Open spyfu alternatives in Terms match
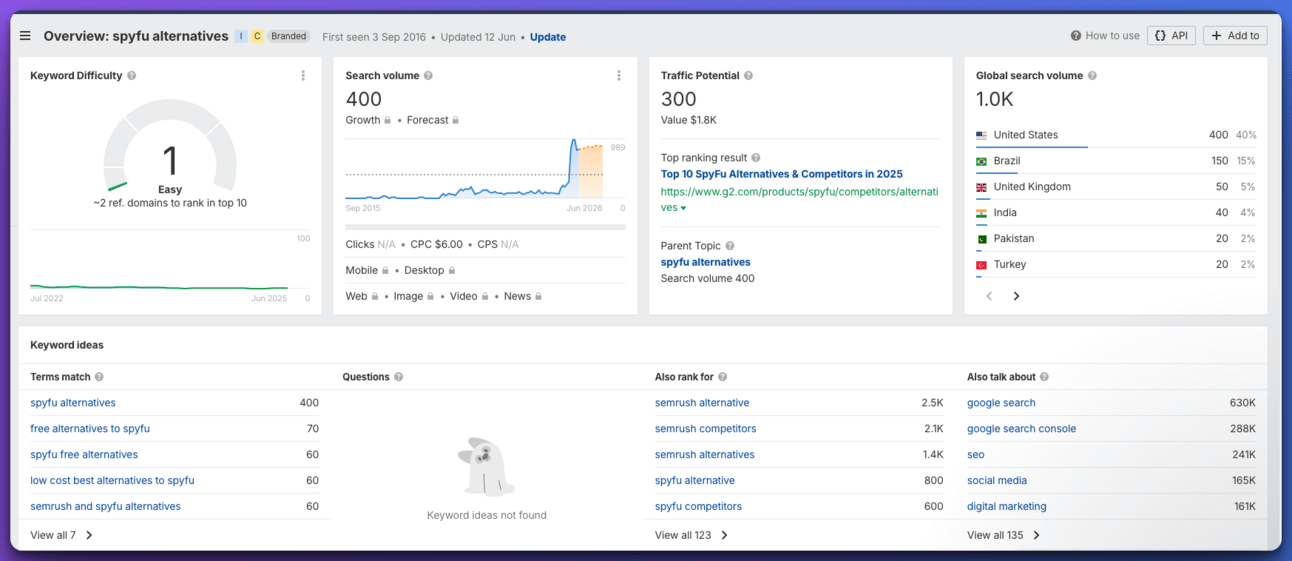1292x561 pixels. coord(73,403)
